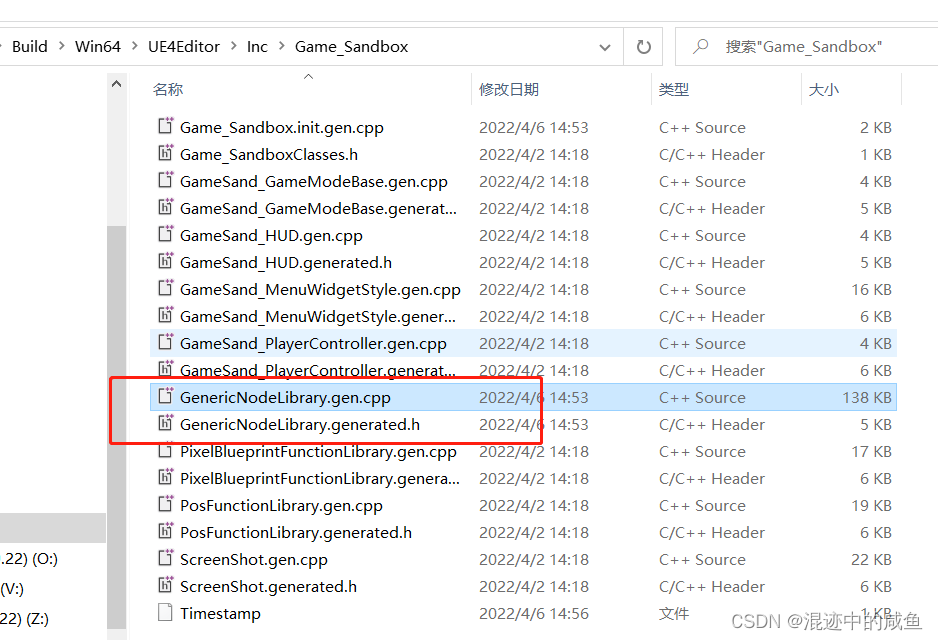Select the file PosFunctionLibrary.gen.cpp

coord(281,505)
